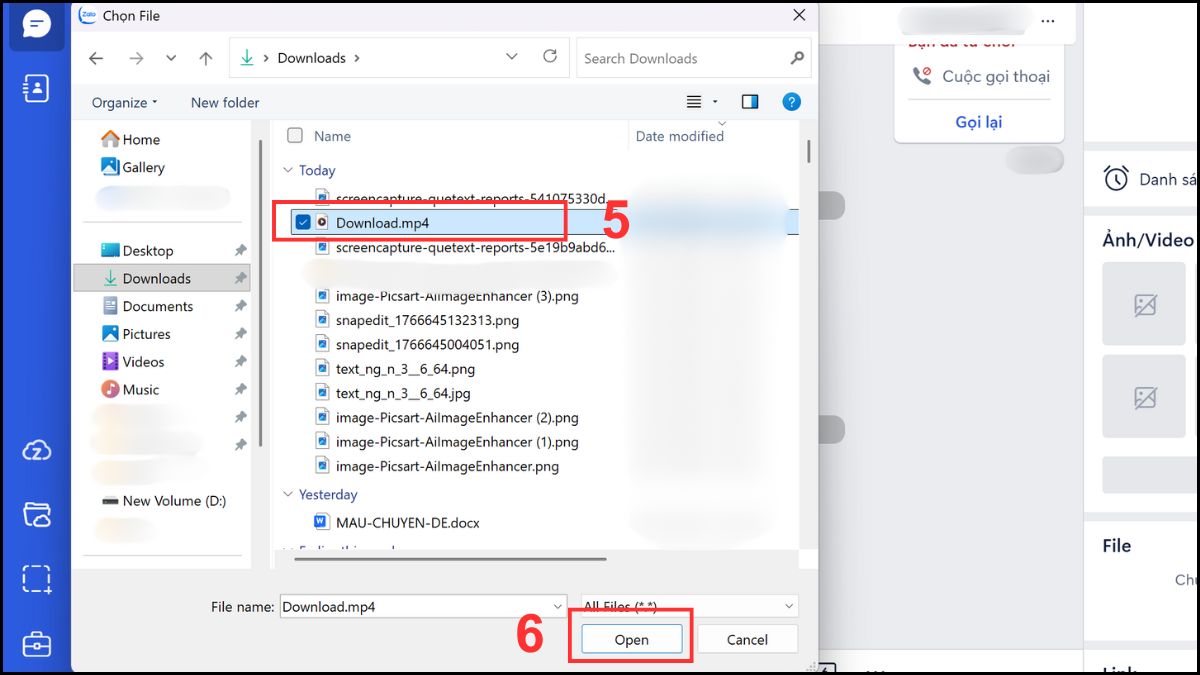
Task: Open the File name combo dropdown arrow
Action: coord(558,606)
